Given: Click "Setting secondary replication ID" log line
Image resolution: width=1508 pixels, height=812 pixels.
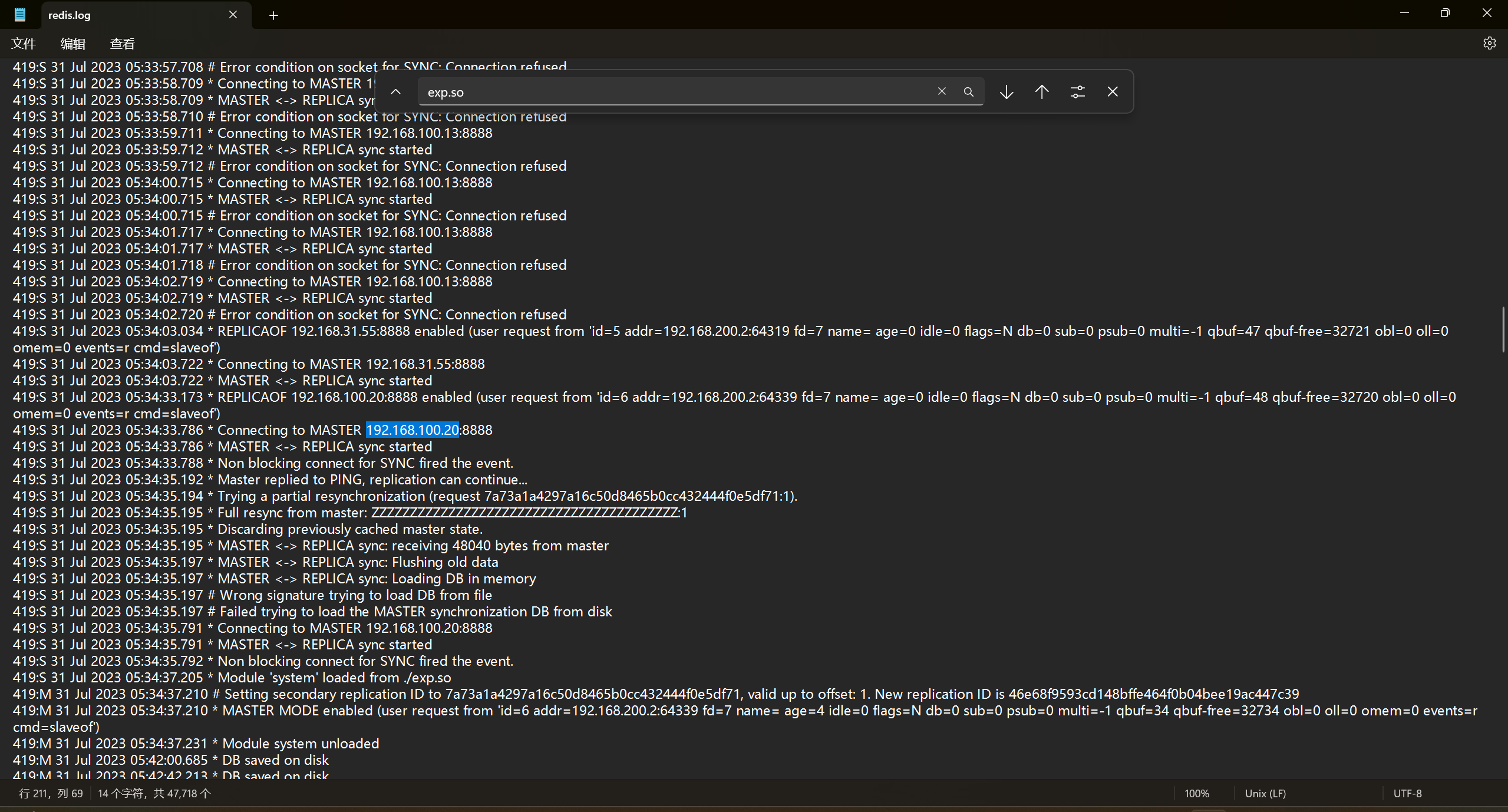Looking at the screenshot, I should tap(656, 694).
